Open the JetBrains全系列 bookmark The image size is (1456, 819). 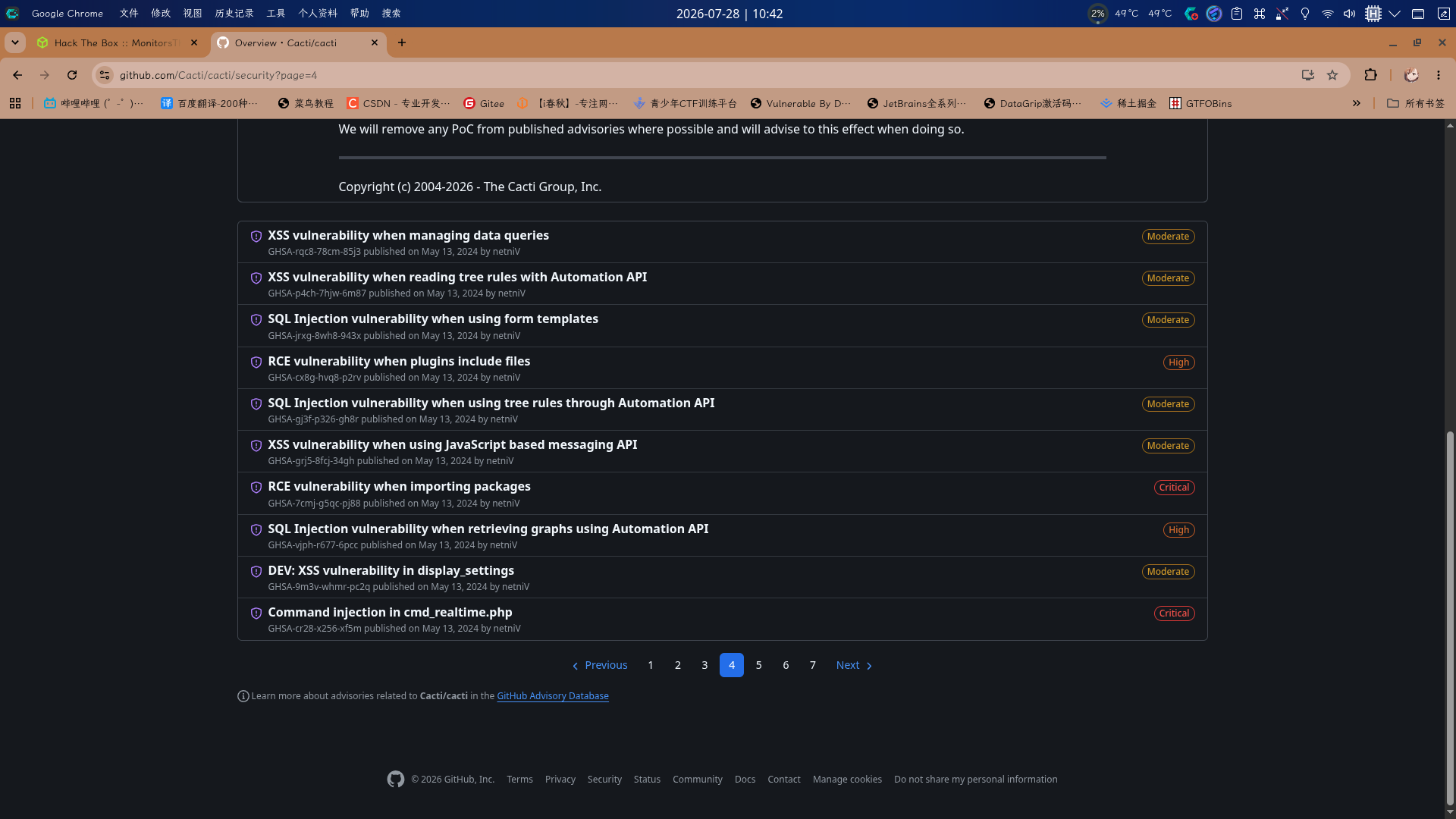tap(918, 103)
